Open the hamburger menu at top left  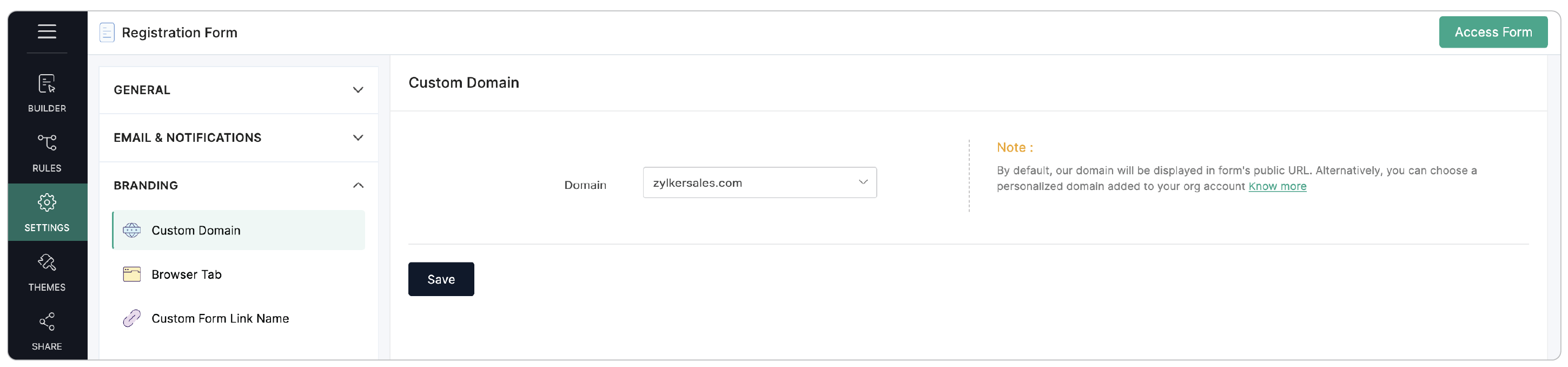click(47, 32)
